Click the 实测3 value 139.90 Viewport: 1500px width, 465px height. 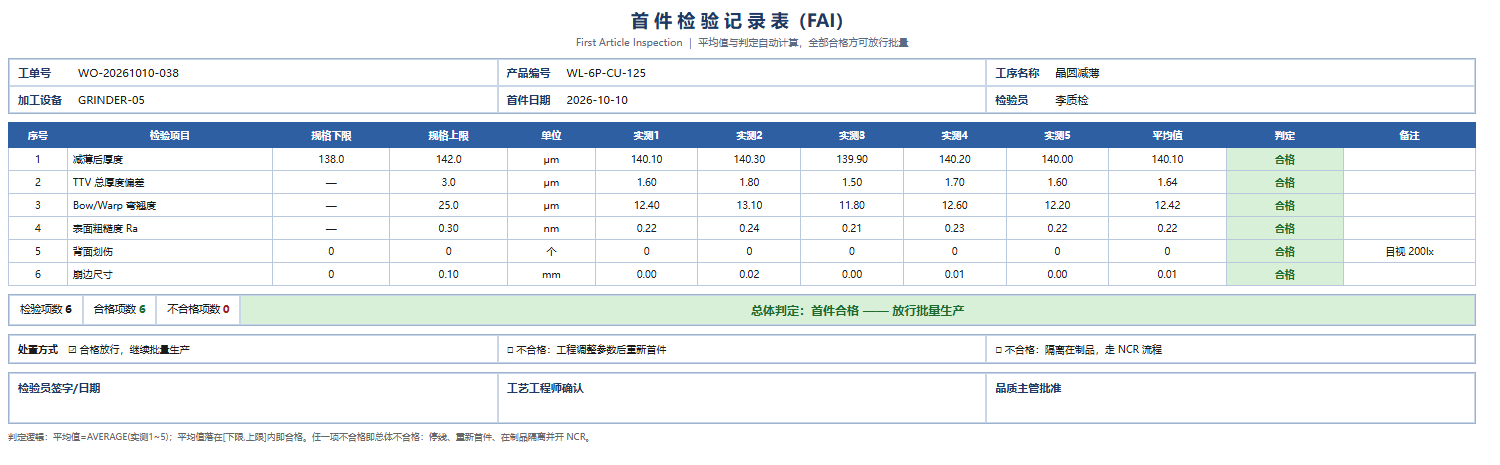pos(852,159)
